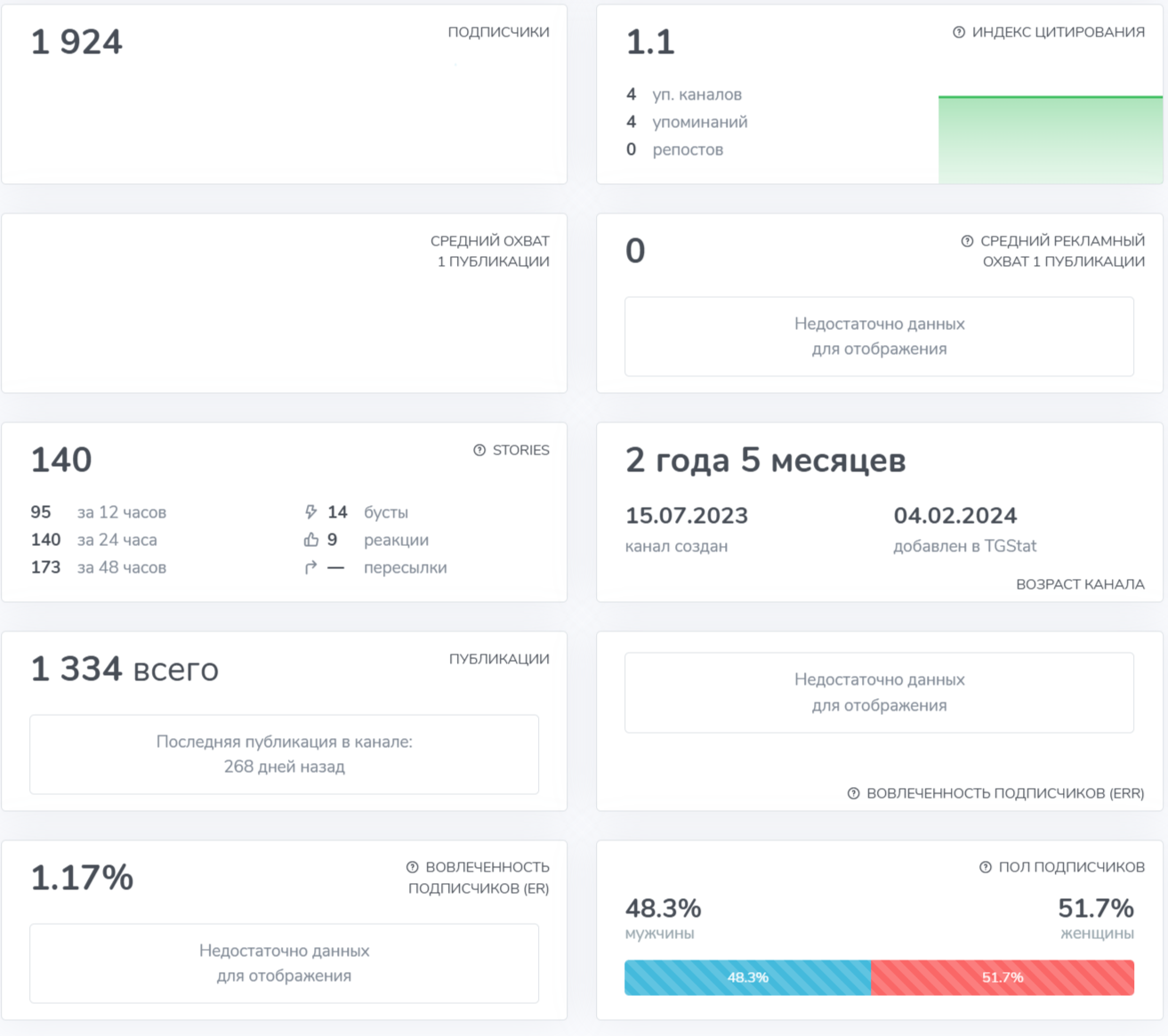Select the уп. каналов row showing 4
This screenshot has width=1168, height=1036.
coord(684,94)
